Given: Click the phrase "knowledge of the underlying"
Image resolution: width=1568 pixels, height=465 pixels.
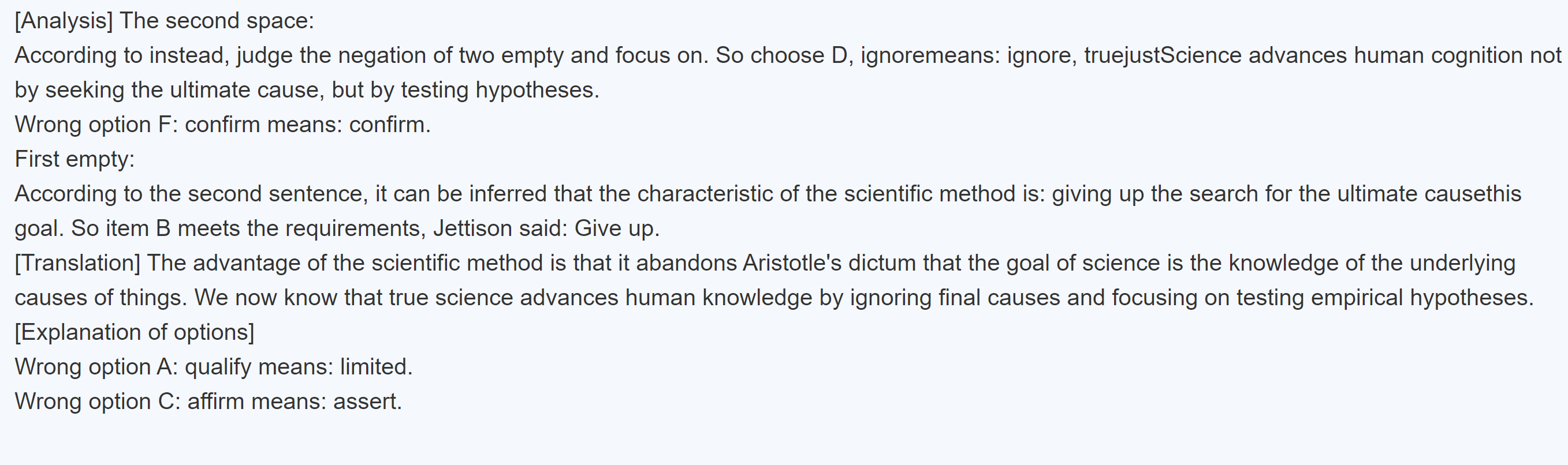Looking at the screenshot, I should [1372, 263].
